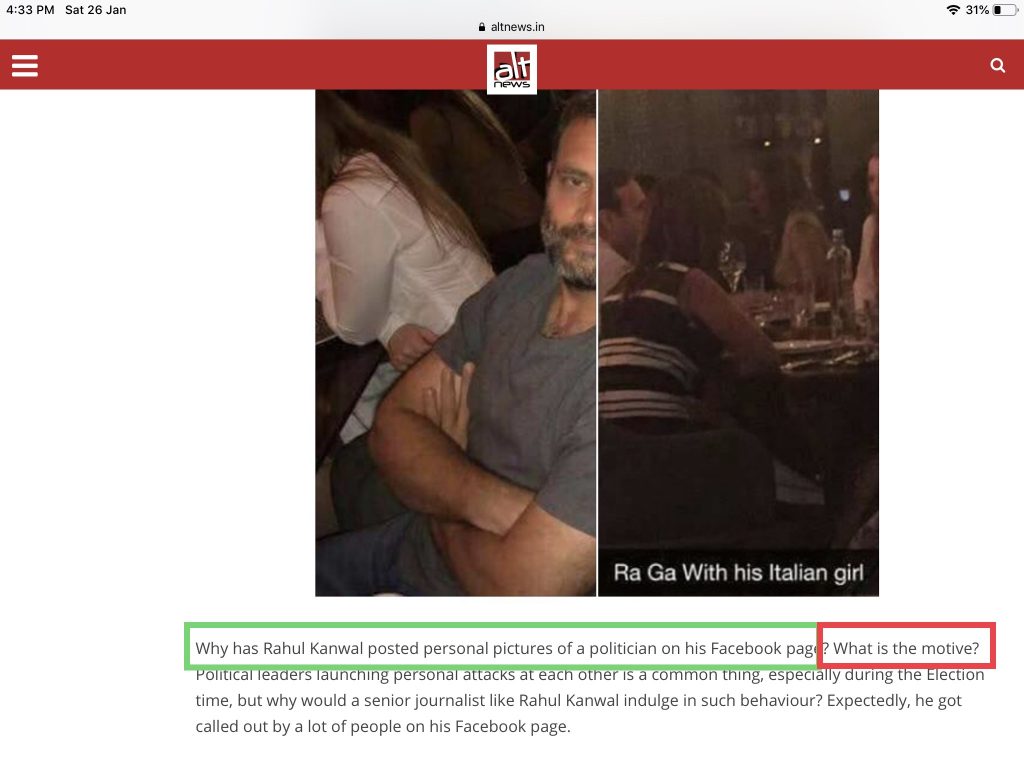The image size is (1024, 768).
Task: Open the hamburger menu icon
Action: [25, 65]
